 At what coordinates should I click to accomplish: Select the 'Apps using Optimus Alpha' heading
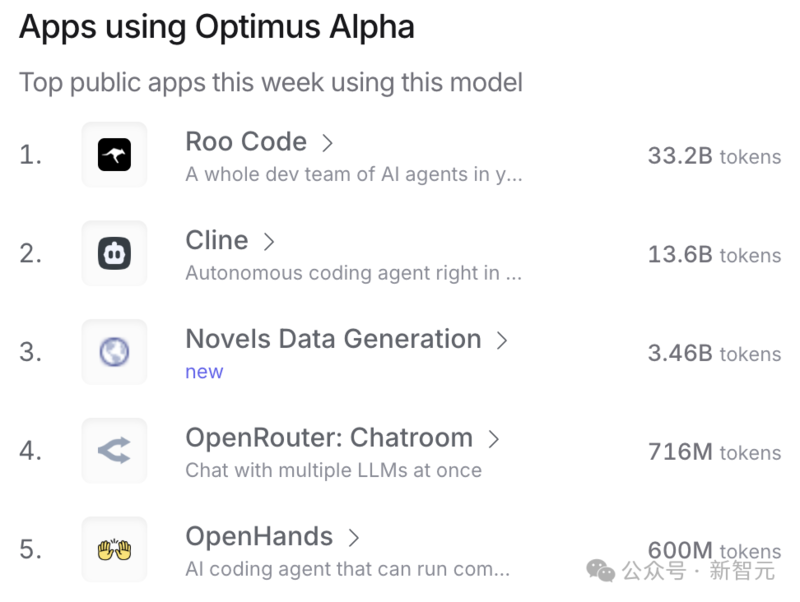[216, 27]
